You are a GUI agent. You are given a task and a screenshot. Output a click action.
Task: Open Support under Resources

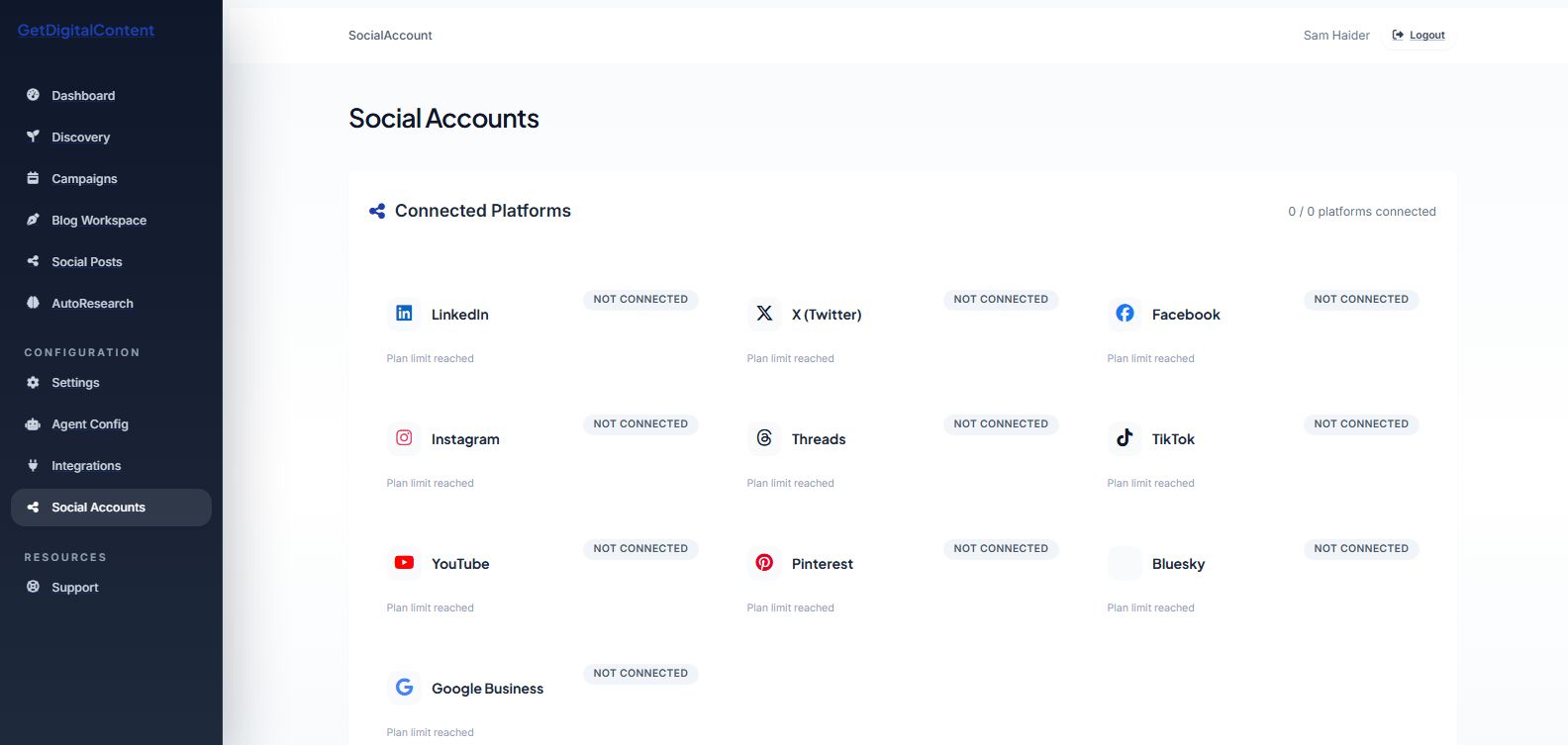pos(111,587)
